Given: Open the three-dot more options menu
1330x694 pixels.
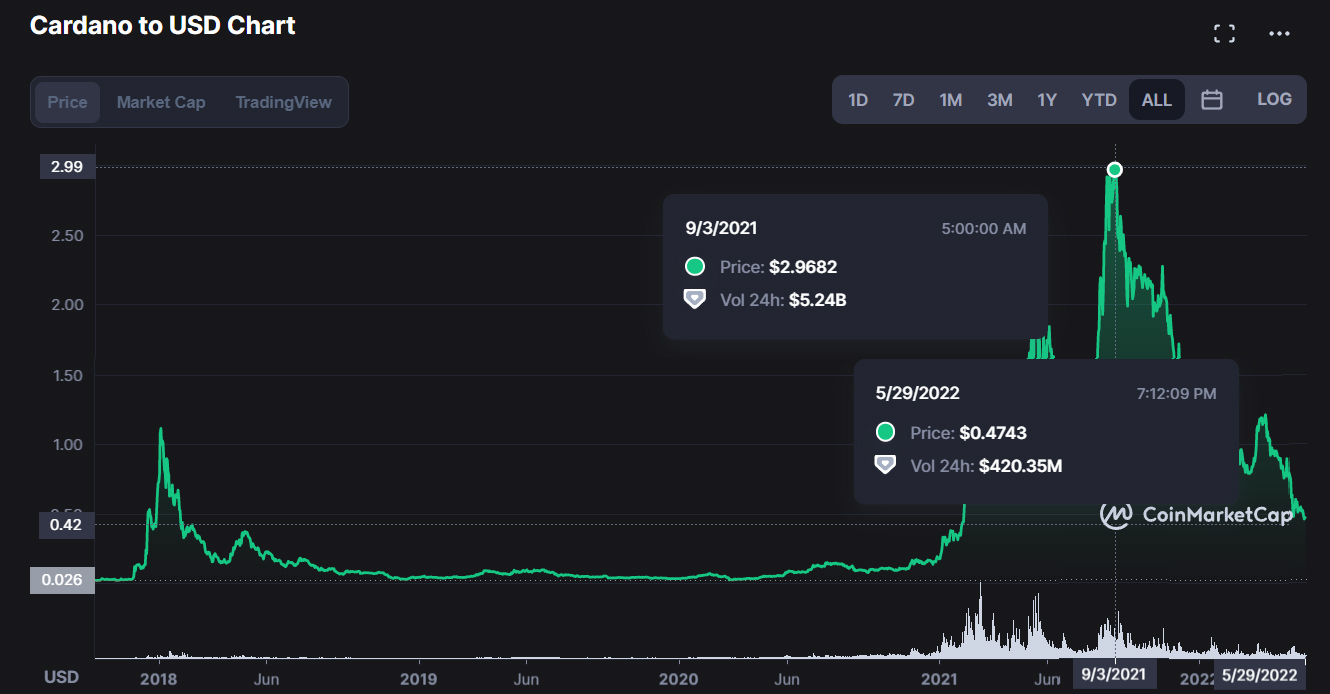Looking at the screenshot, I should click(1279, 34).
